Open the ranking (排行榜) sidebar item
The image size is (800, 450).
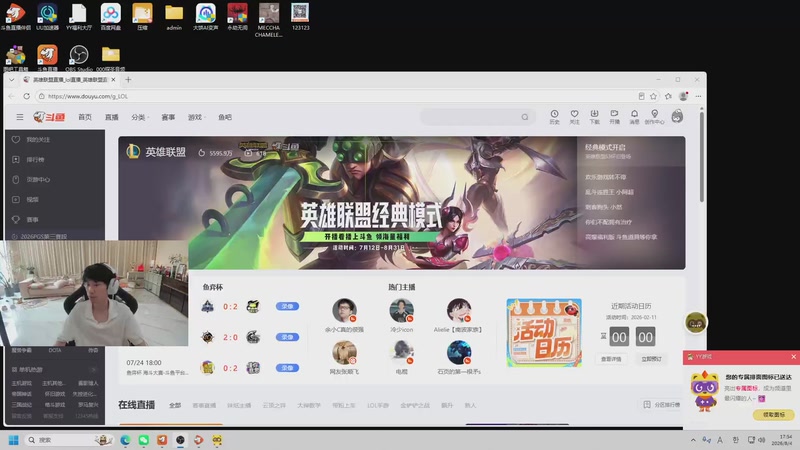pyautogui.click(x=35, y=160)
